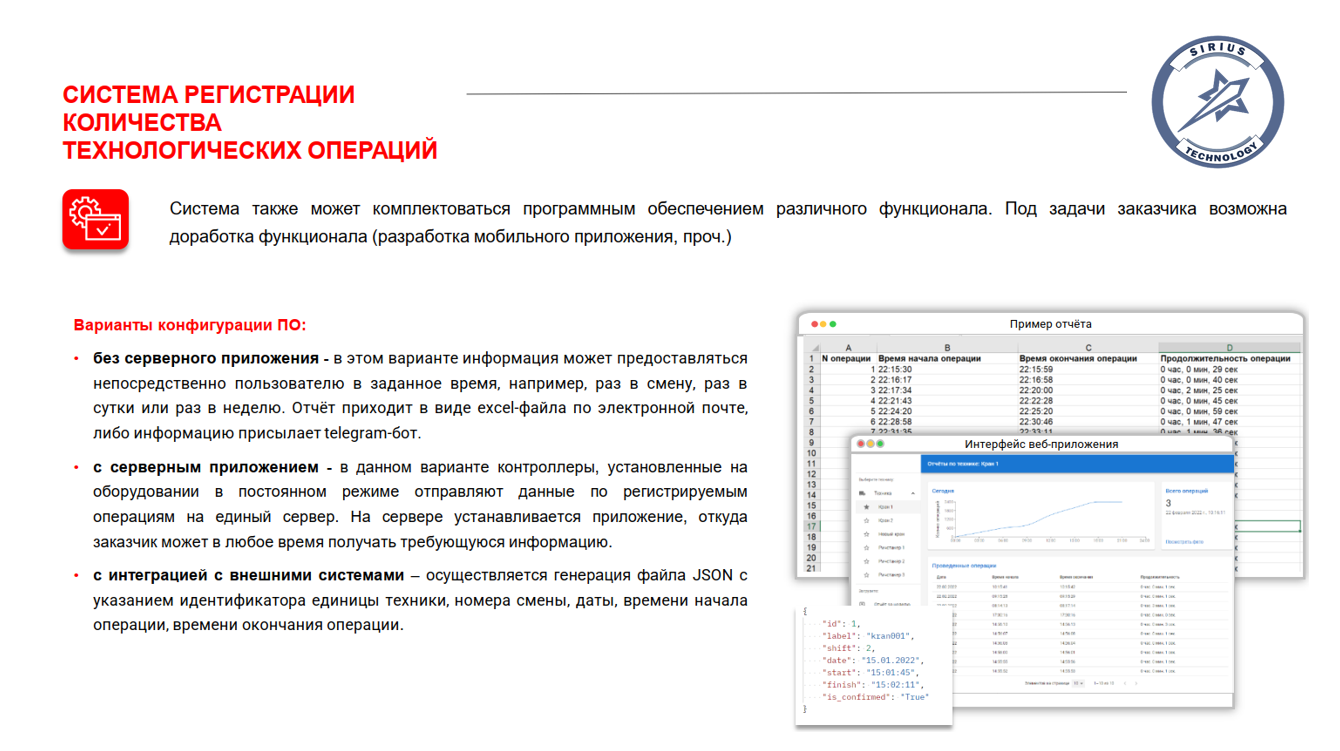Go to next page of operations table
This screenshot has width=1340, height=751.
pyautogui.click(x=1136, y=684)
